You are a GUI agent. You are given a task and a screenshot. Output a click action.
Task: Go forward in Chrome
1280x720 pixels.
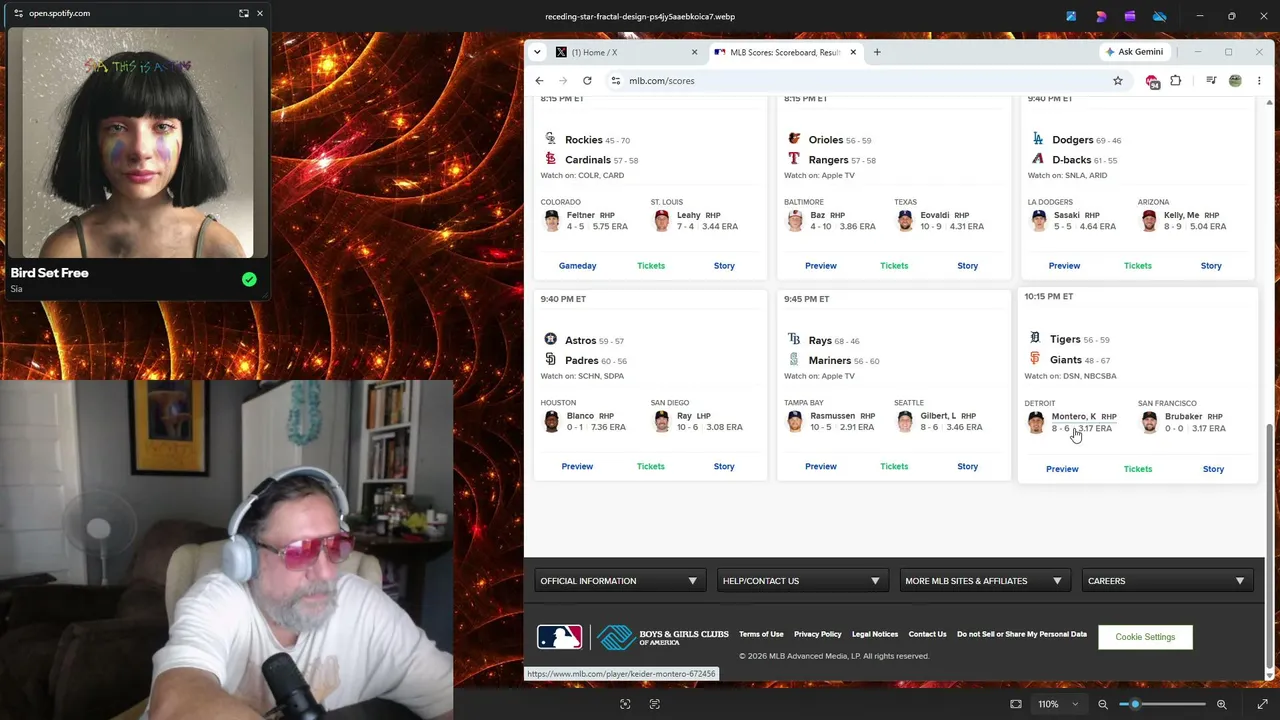563,81
